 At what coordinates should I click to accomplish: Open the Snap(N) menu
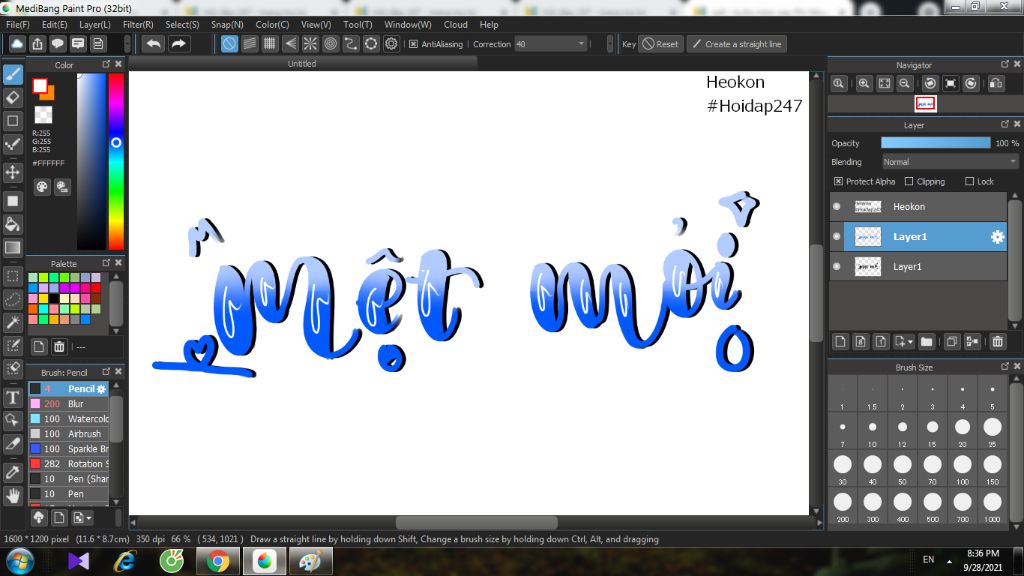(x=227, y=24)
